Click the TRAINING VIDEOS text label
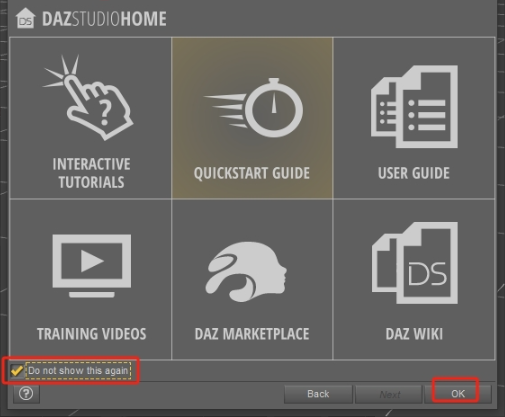 pos(92,334)
